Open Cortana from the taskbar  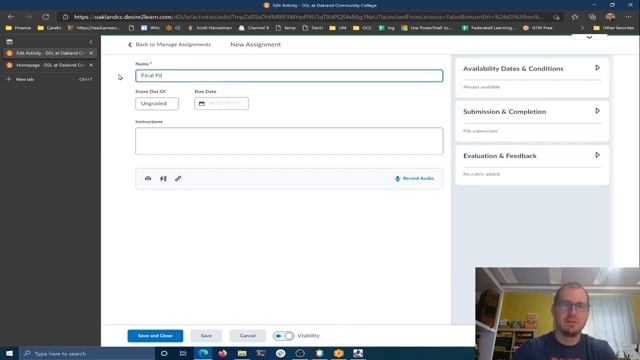[x=164, y=353]
